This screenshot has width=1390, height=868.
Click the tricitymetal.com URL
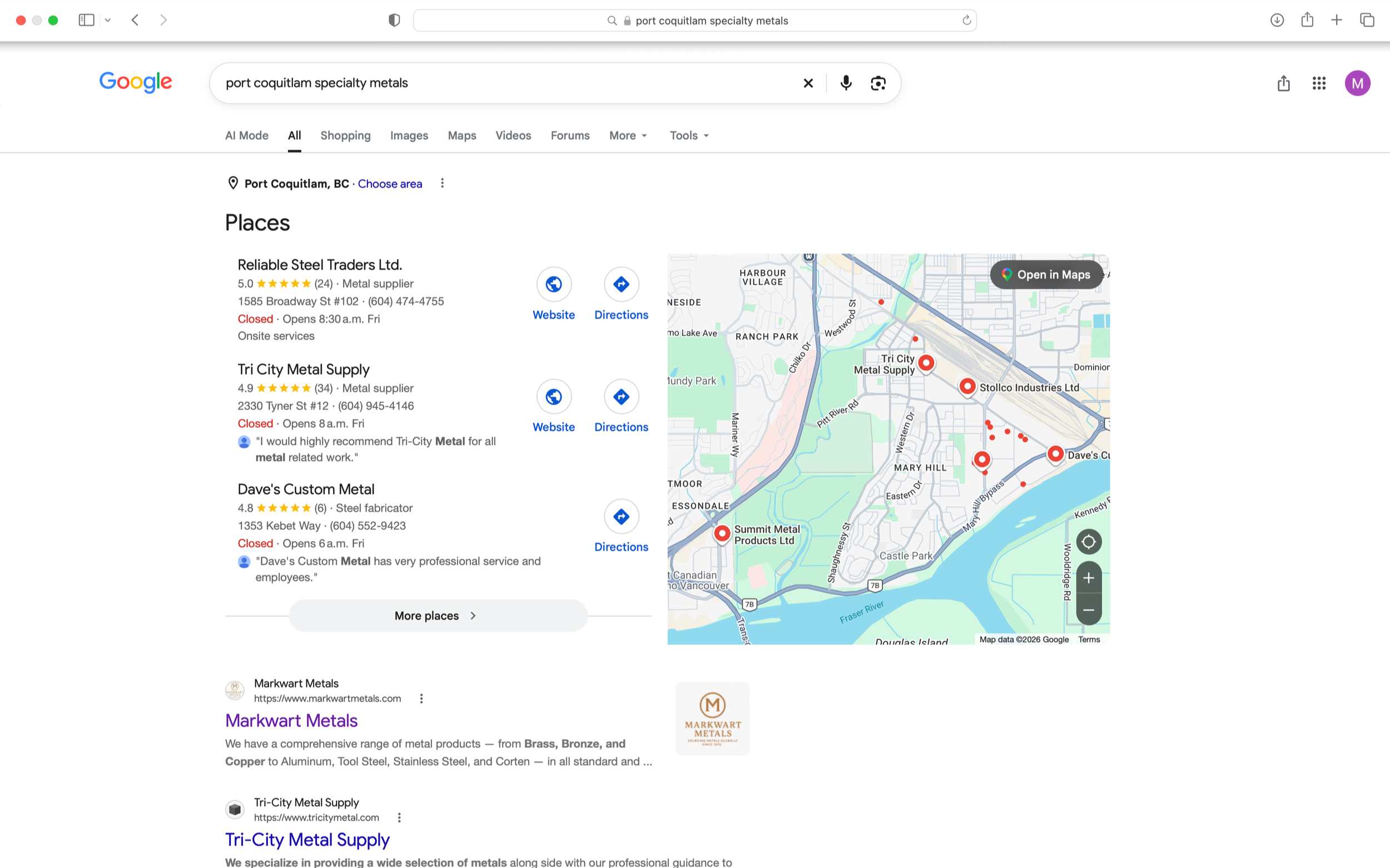(316, 817)
